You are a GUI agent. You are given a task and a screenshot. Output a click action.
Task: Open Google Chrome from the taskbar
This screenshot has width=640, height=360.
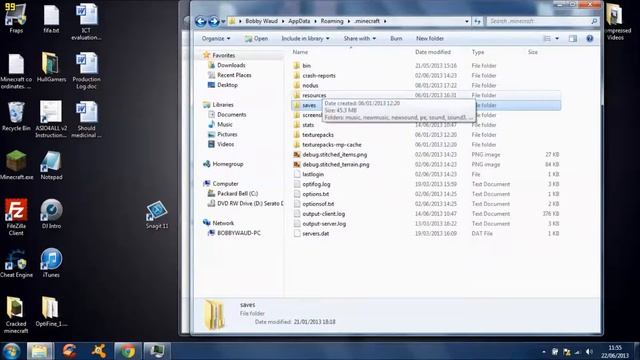(127, 351)
